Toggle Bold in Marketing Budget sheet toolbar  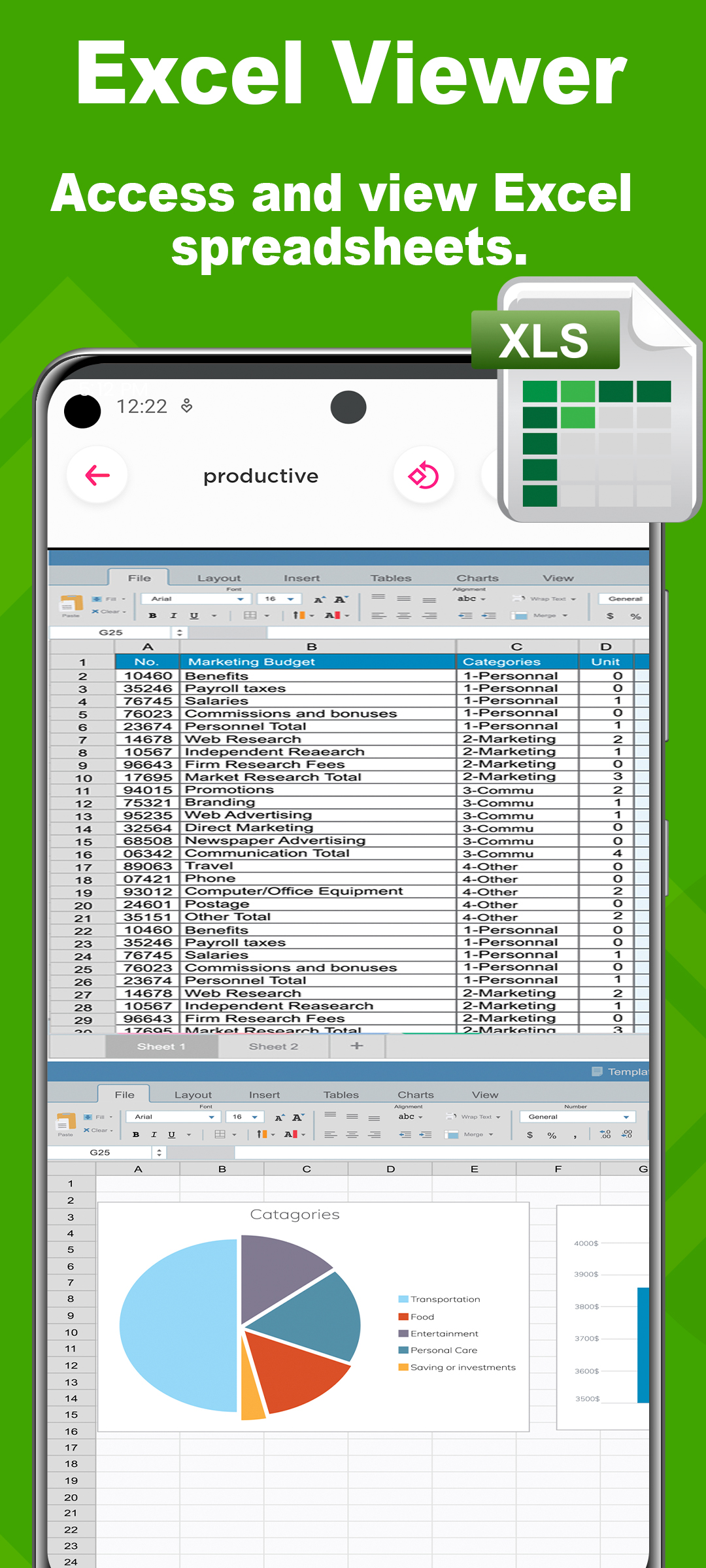coord(152,615)
